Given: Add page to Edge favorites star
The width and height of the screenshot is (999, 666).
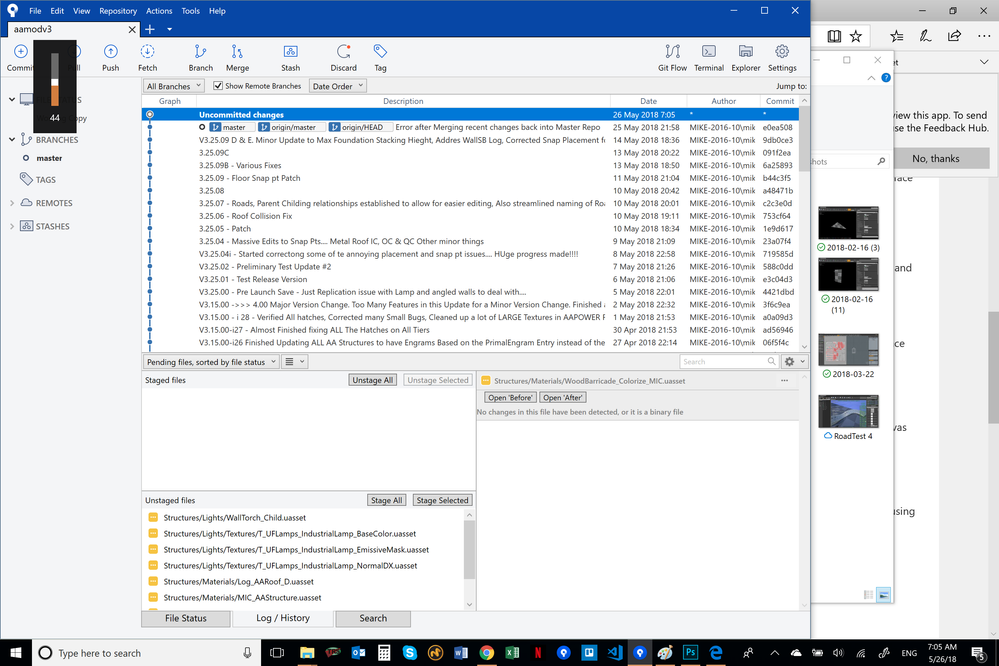Looking at the screenshot, I should [856, 36].
